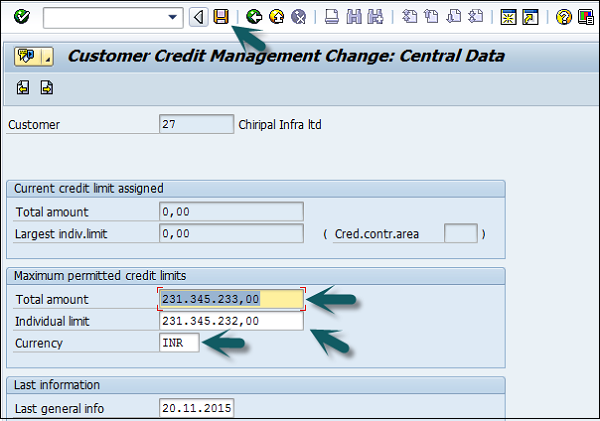Go to First Page icon

(409, 17)
